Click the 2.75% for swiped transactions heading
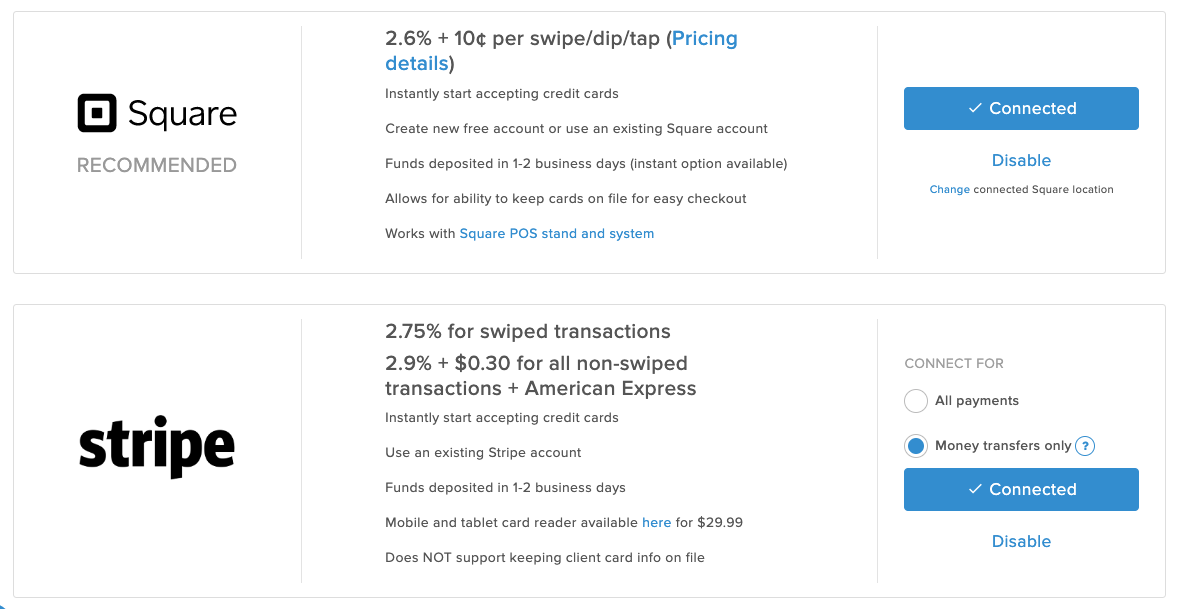Screen dimensions: 1177x609 [528, 332]
